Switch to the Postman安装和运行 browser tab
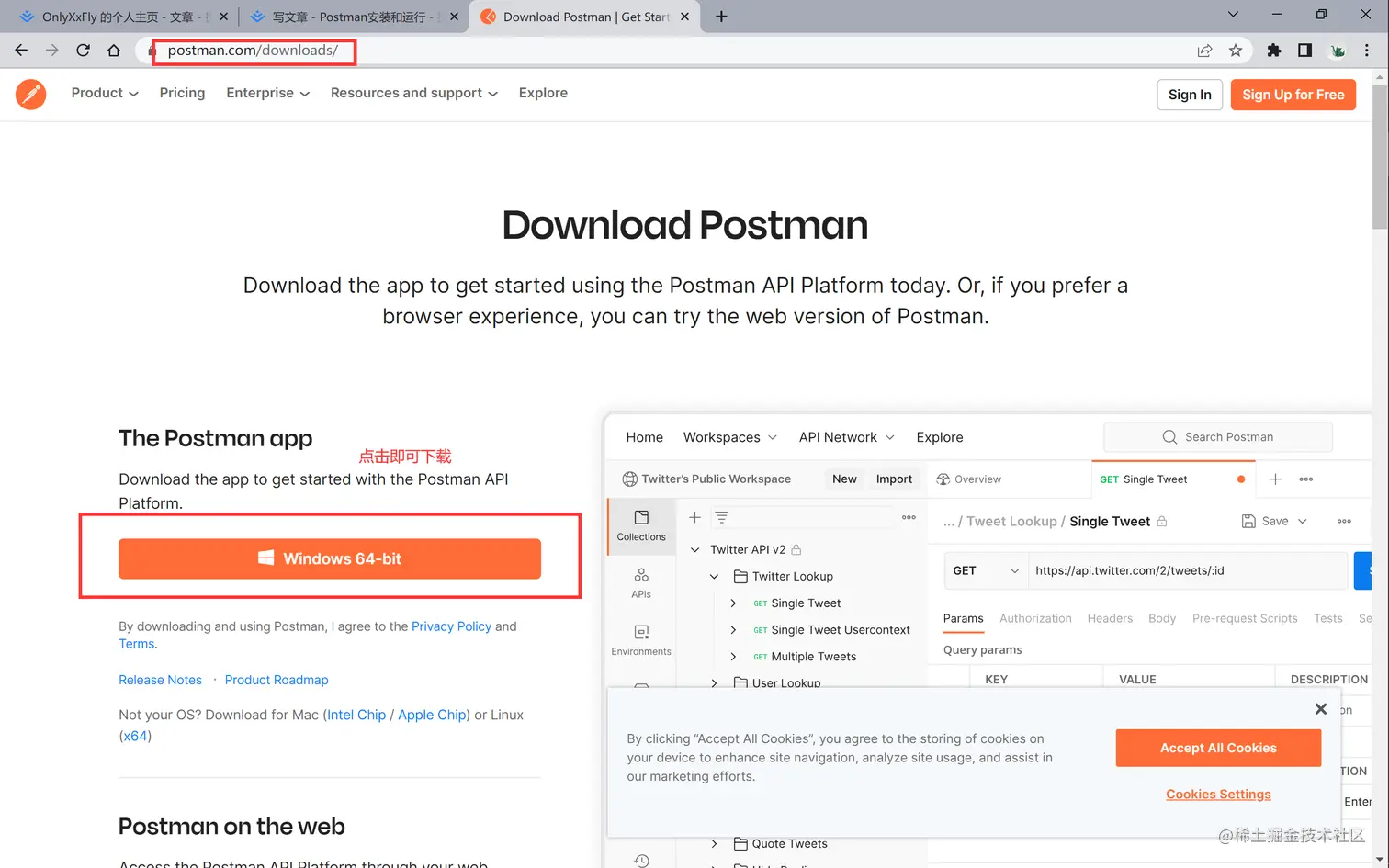This screenshot has height=868, width=1389. click(x=354, y=17)
